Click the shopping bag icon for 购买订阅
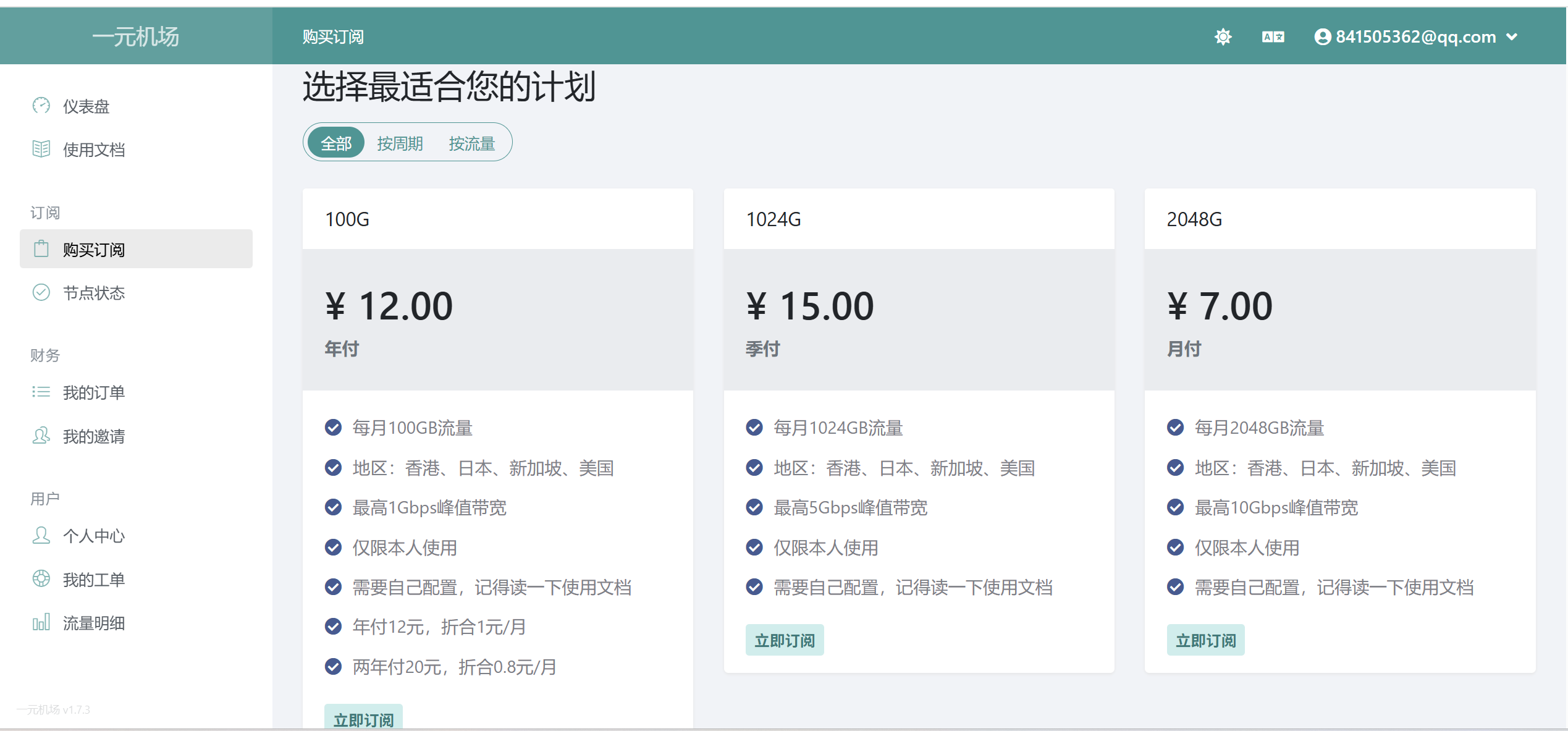The width and height of the screenshot is (1568, 731). point(41,249)
